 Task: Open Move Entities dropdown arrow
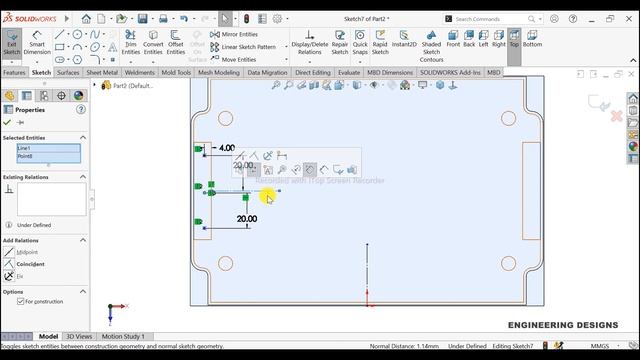click(286, 60)
